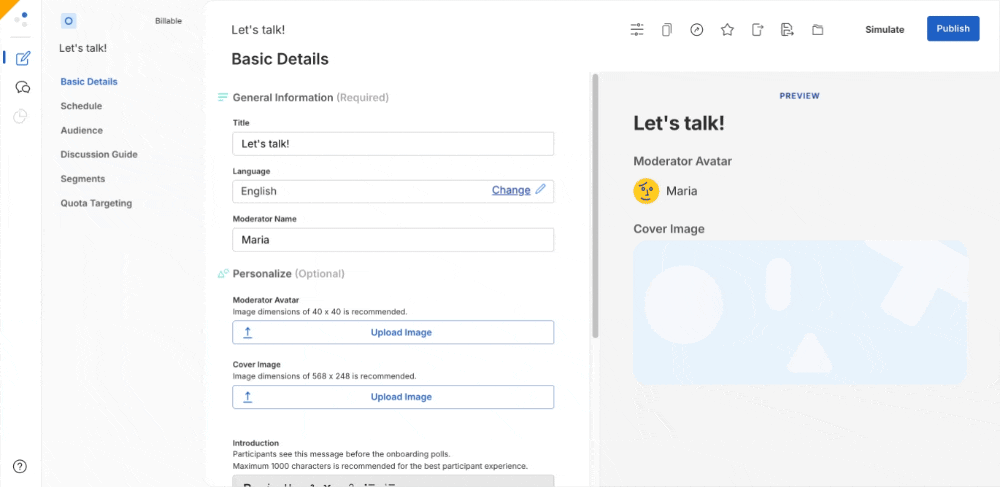Viewport: 1000px width, 487px height.
Task: Click the Change language link
Action: click(511, 190)
